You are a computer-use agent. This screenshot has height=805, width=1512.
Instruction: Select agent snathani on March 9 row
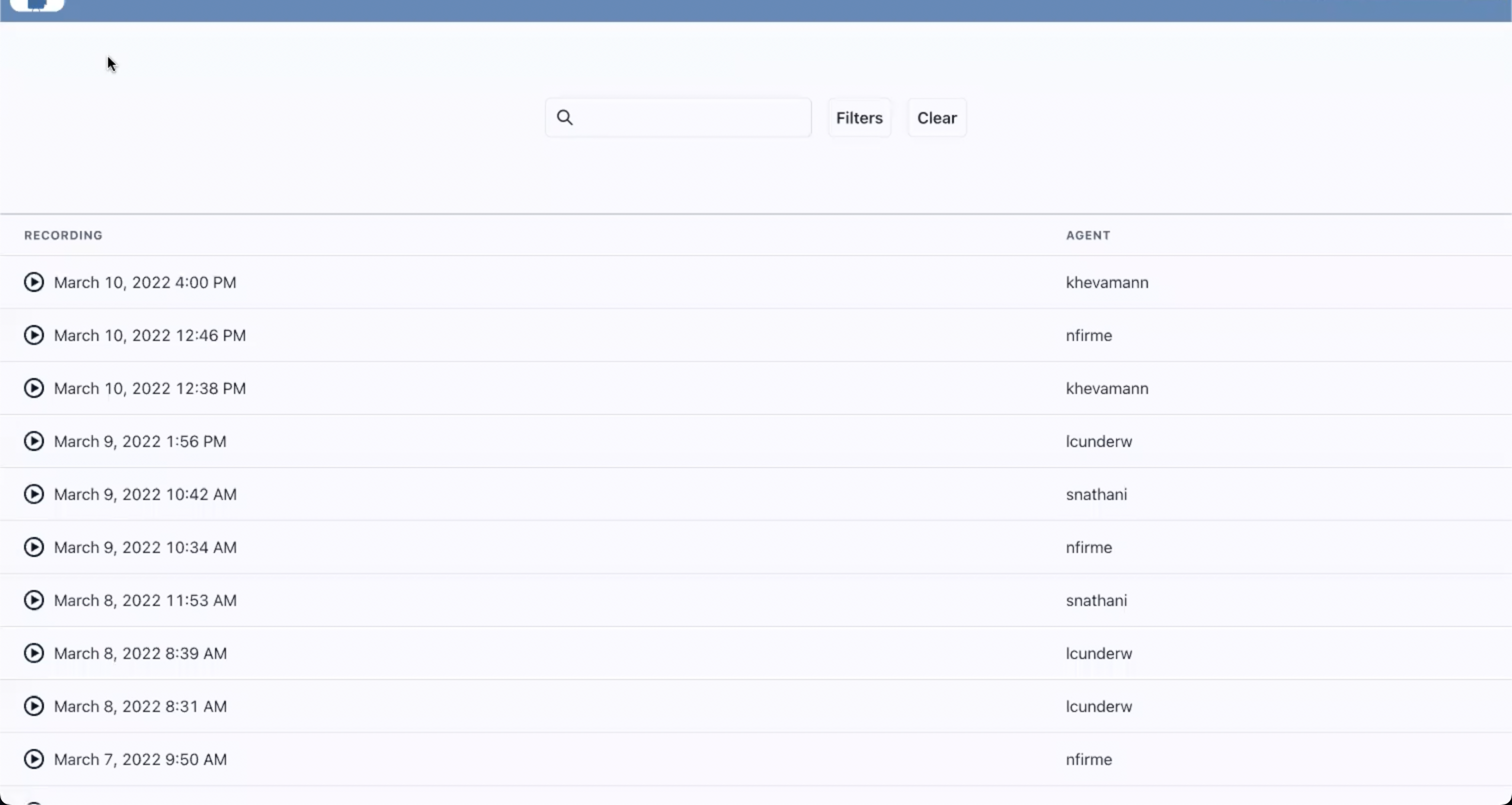1096,494
